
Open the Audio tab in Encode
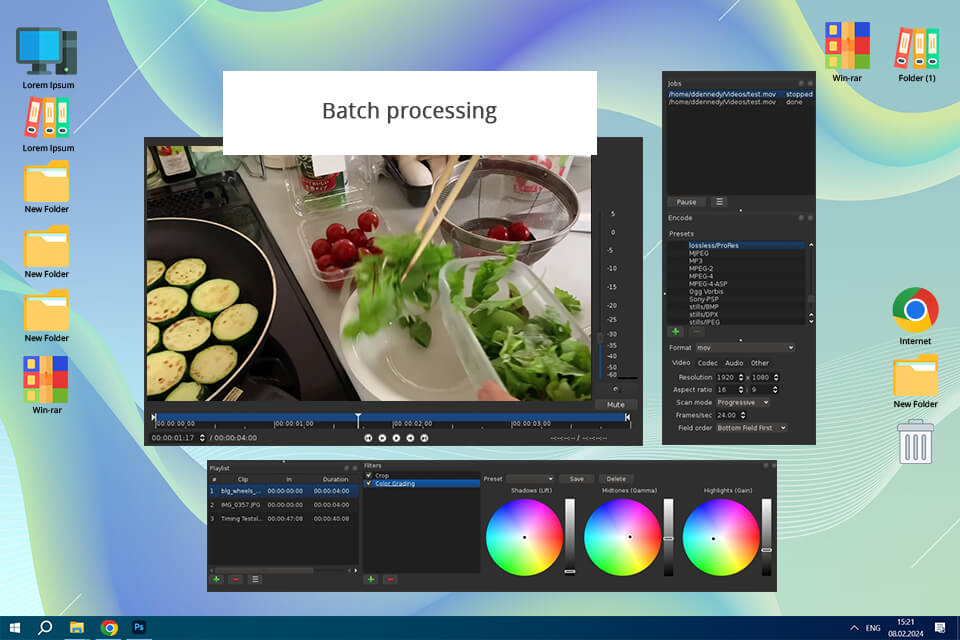pyautogui.click(x=734, y=363)
